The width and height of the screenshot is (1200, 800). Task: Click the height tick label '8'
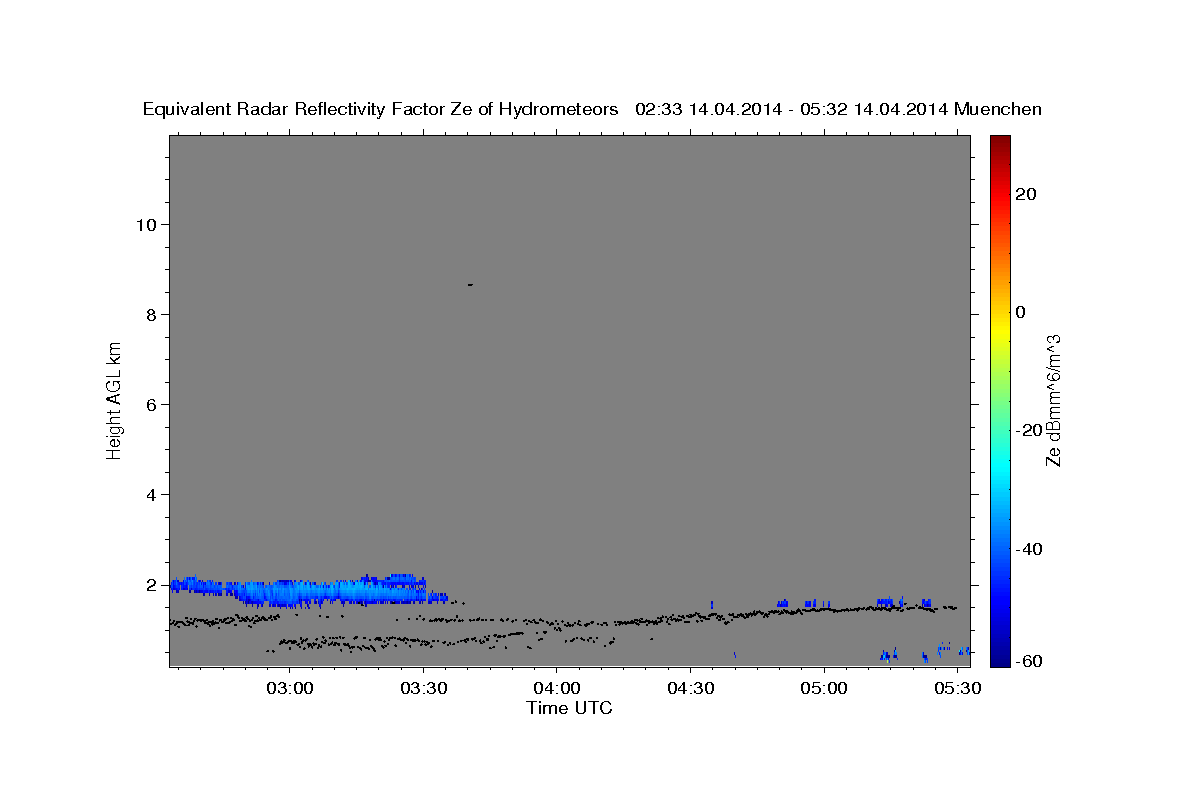tap(151, 314)
